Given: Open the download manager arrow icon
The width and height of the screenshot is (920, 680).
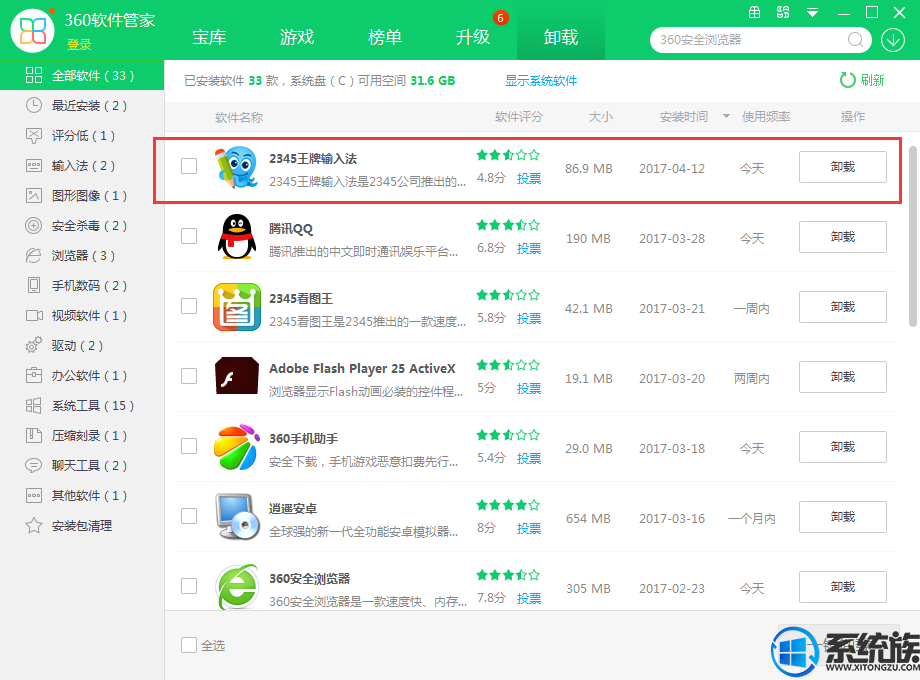Looking at the screenshot, I should pos(893,40).
